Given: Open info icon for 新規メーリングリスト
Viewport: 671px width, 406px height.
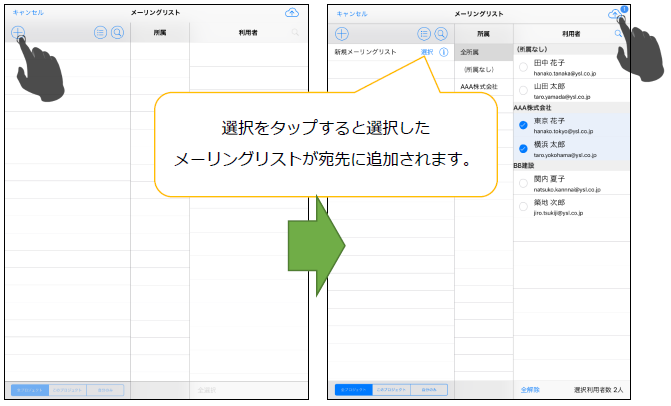Looking at the screenshot, I should 444,51.
